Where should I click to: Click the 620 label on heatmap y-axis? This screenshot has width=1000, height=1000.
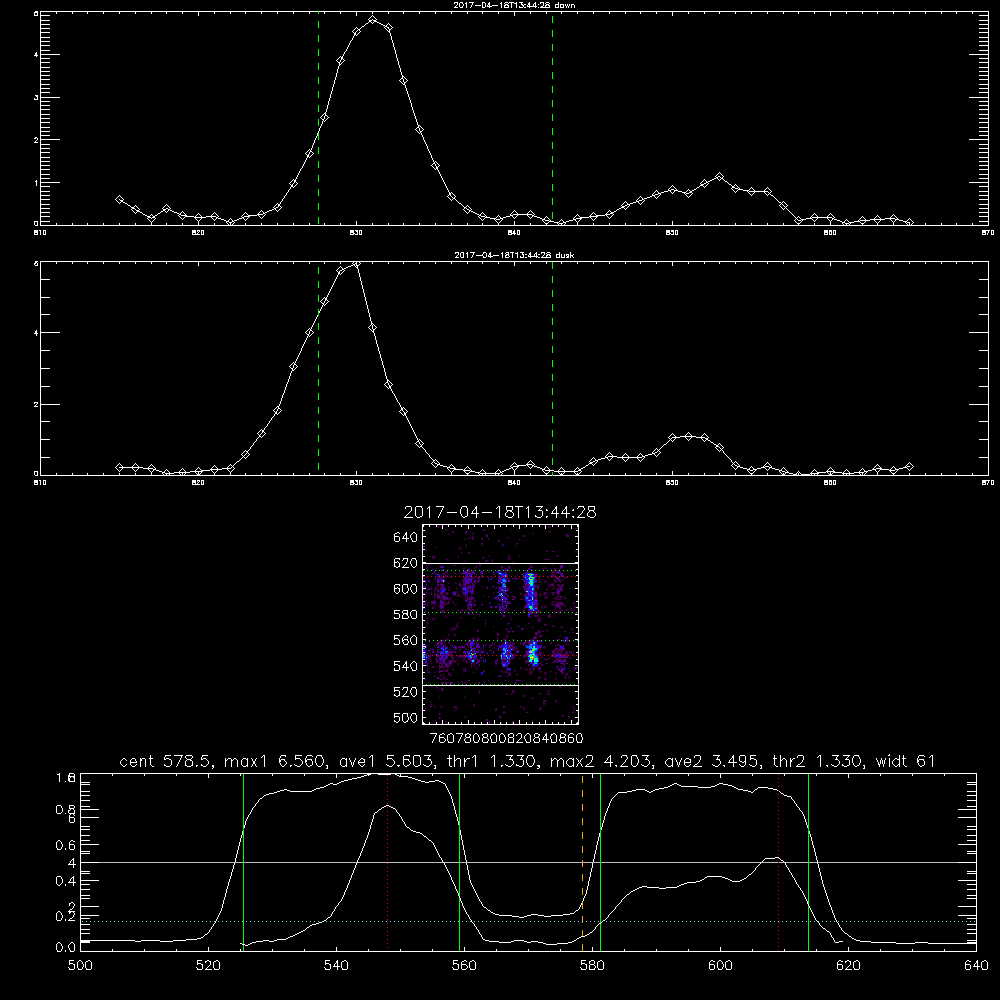(x=406, y=563)
